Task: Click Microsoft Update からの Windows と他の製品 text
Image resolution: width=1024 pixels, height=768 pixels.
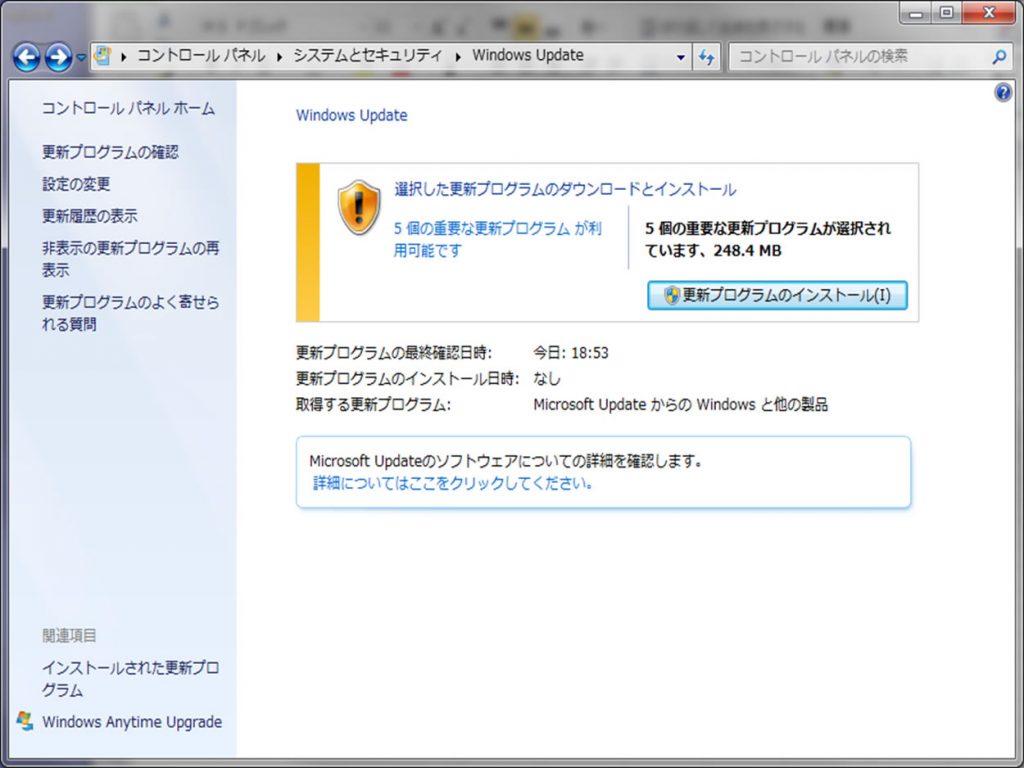Action: pyautogui.click(x=680, y=405)
